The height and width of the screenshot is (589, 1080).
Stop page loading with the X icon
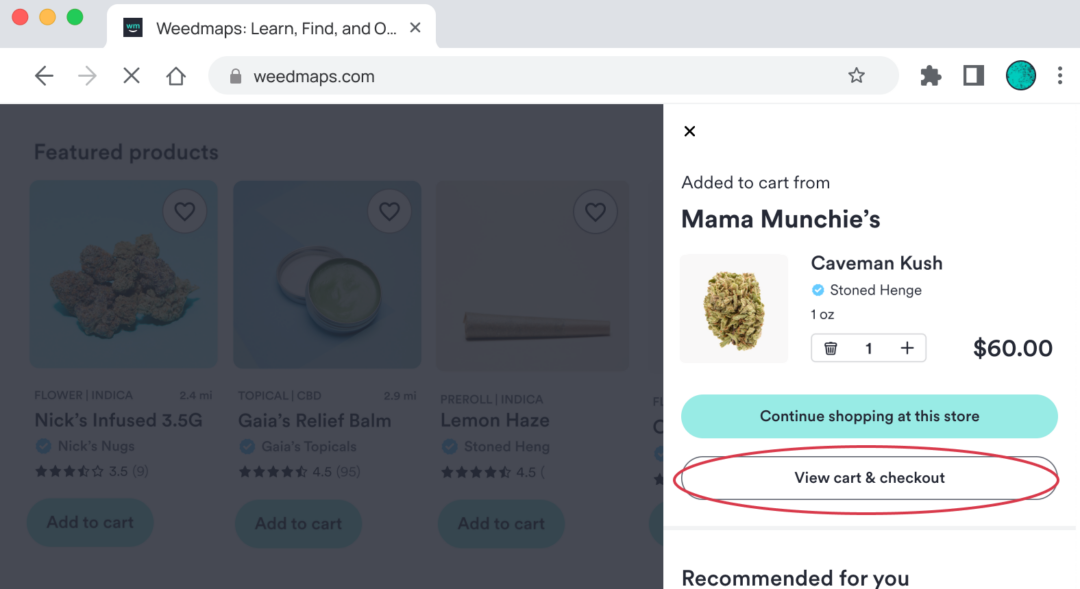[131, 75]
